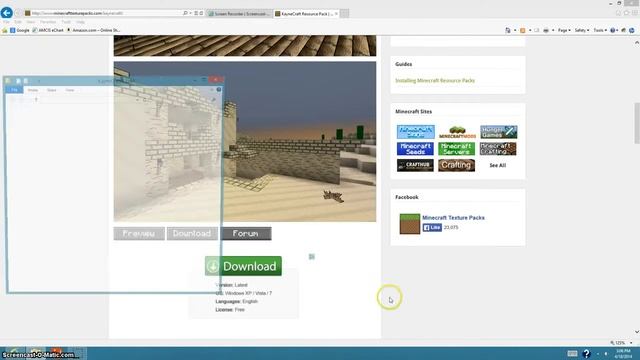
Task: Open View tab in Explorer window
Action: point(70,90)
